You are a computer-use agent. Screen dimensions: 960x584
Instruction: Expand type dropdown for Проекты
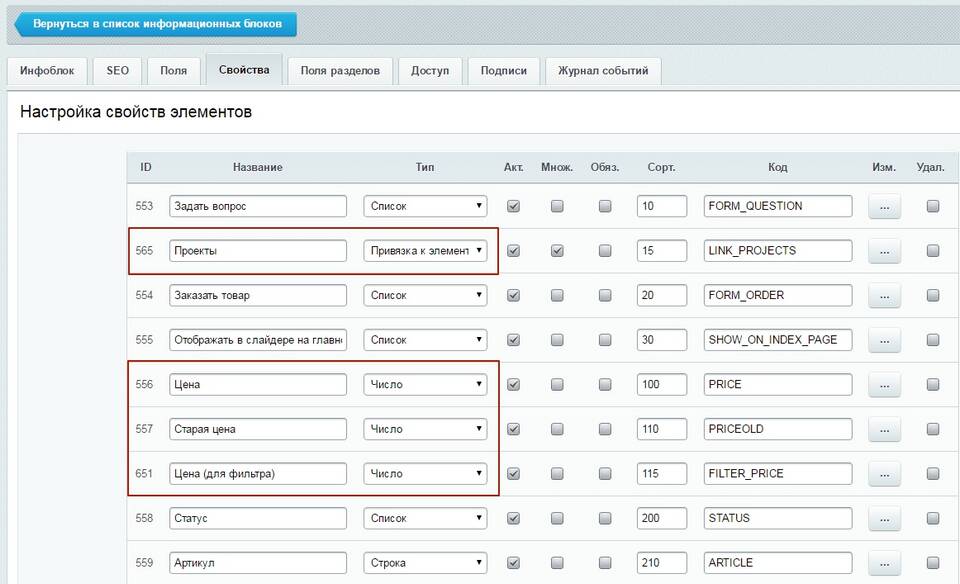pyautogui.click(x=426, y=251)
